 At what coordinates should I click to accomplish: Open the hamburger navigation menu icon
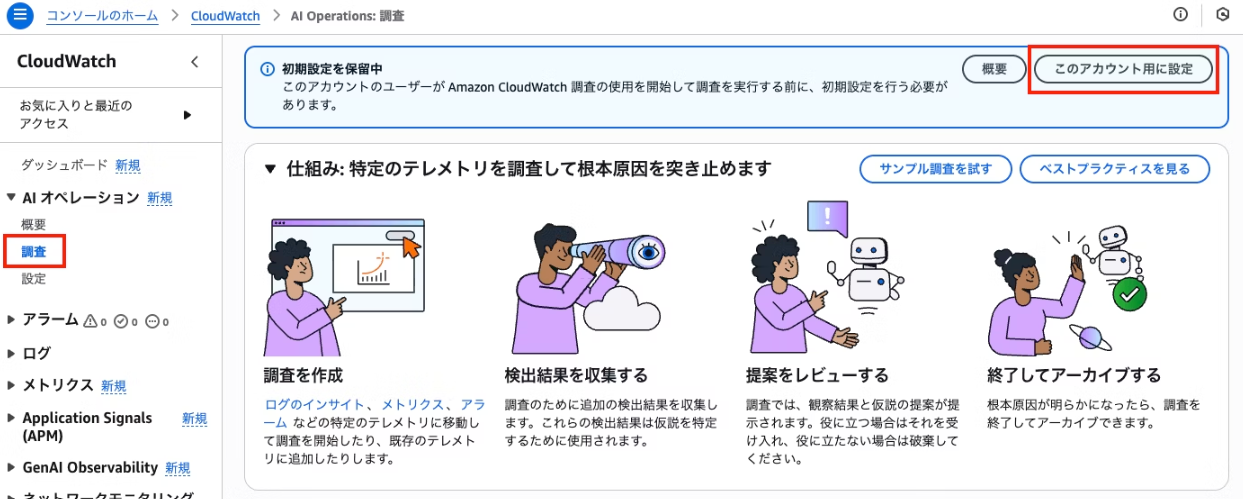point(21,16)
